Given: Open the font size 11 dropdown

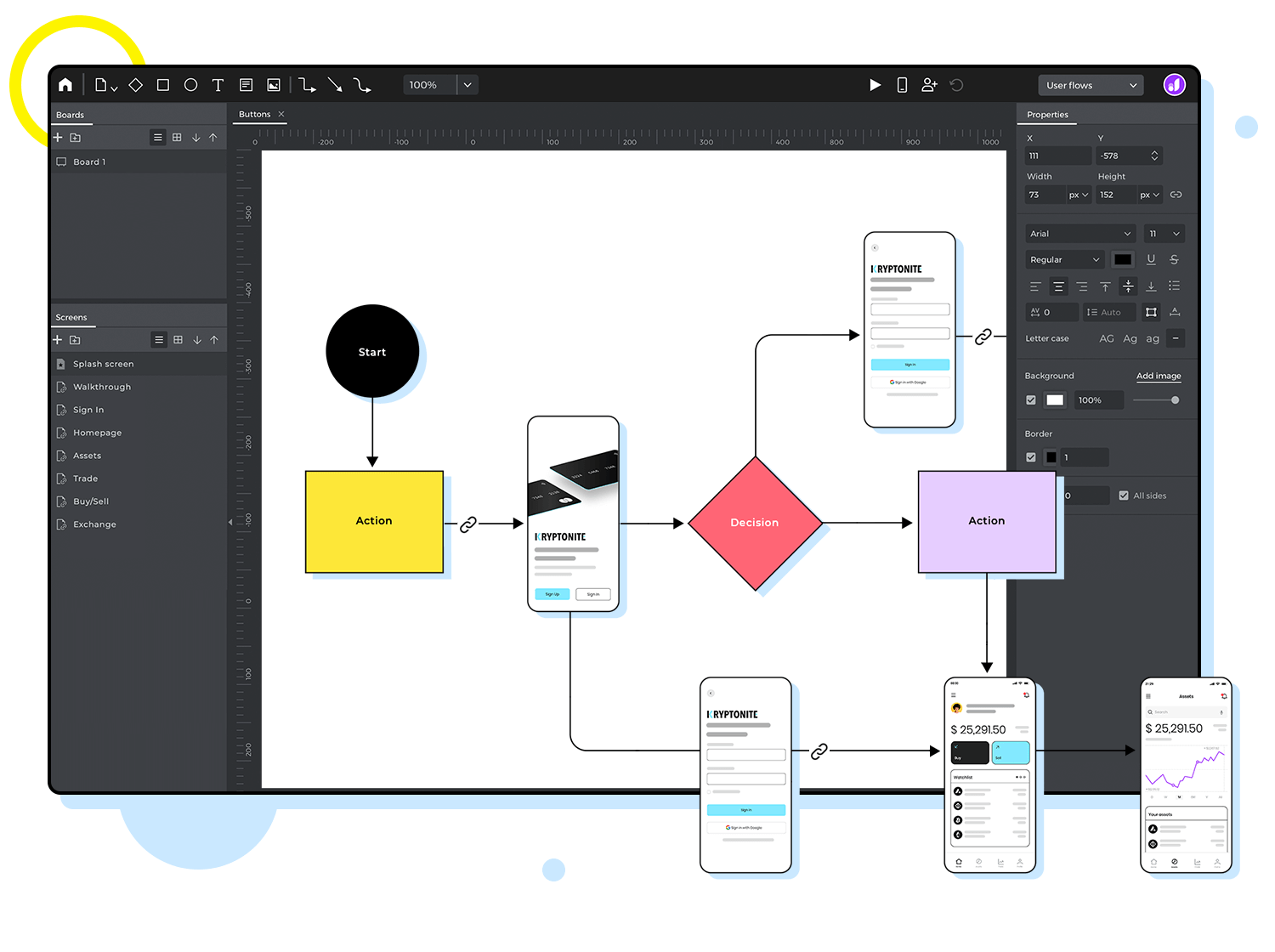Looking at the screenshot, I should pos(1164,233).
